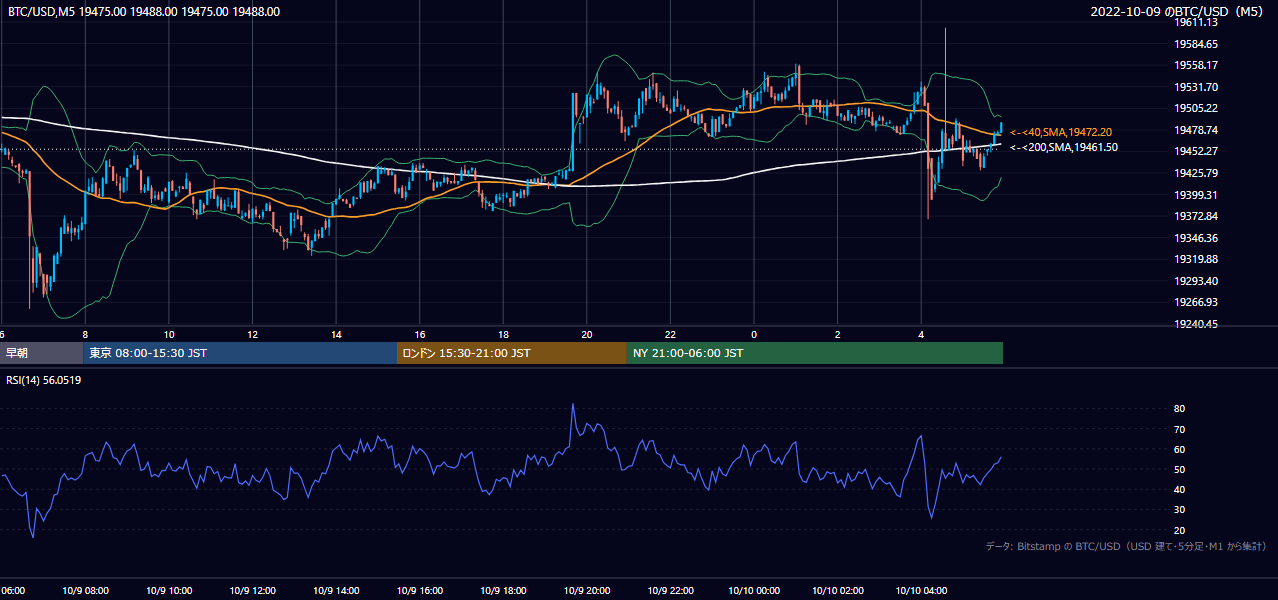Click RSI axis level 20
The height and width of the screenshot is (600, 1278).
click(1180, 530)
